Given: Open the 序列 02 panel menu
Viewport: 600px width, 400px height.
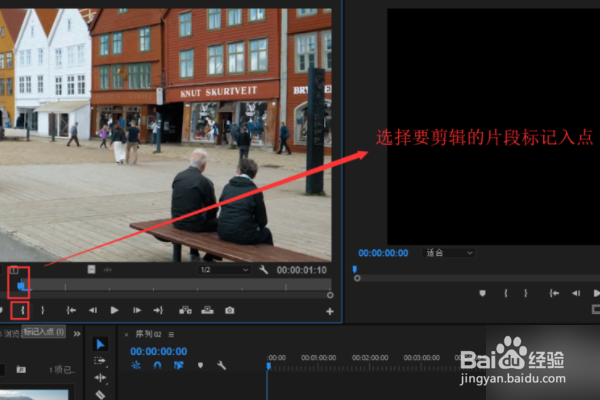Looking at the screenshot, I should [171, 335].
